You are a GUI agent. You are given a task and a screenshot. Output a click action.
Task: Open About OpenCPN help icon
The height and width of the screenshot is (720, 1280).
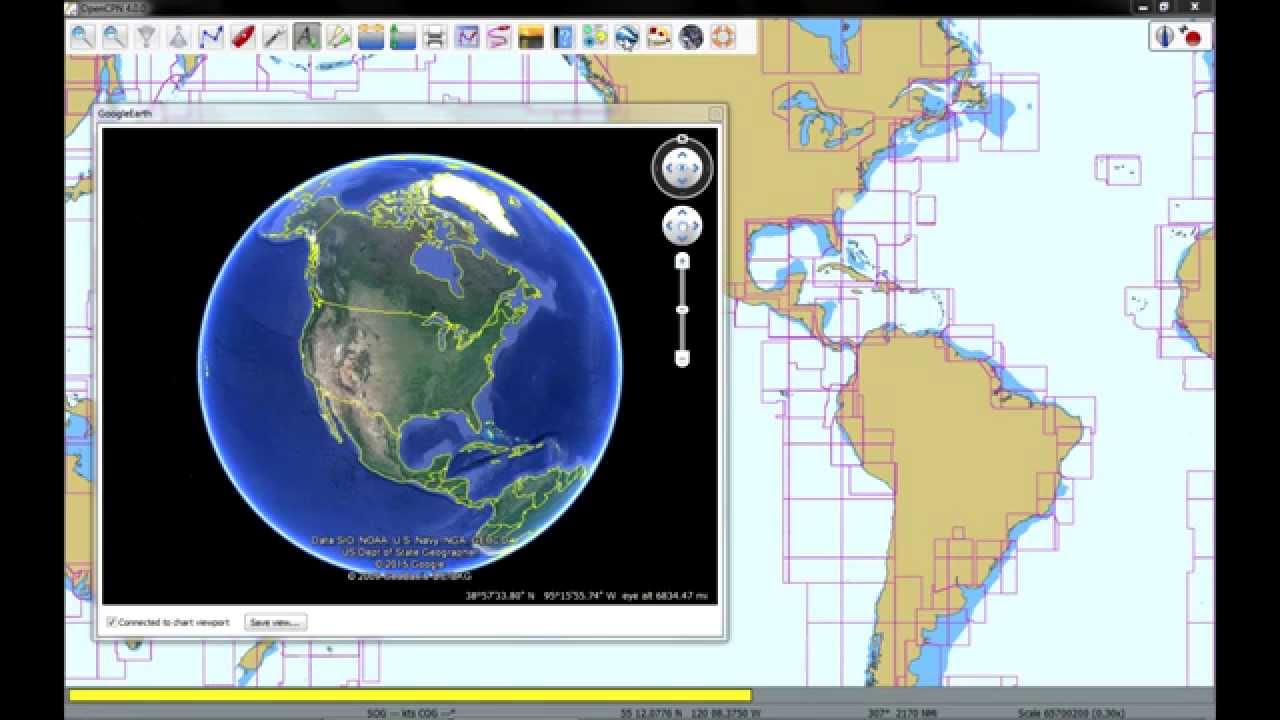562,38
